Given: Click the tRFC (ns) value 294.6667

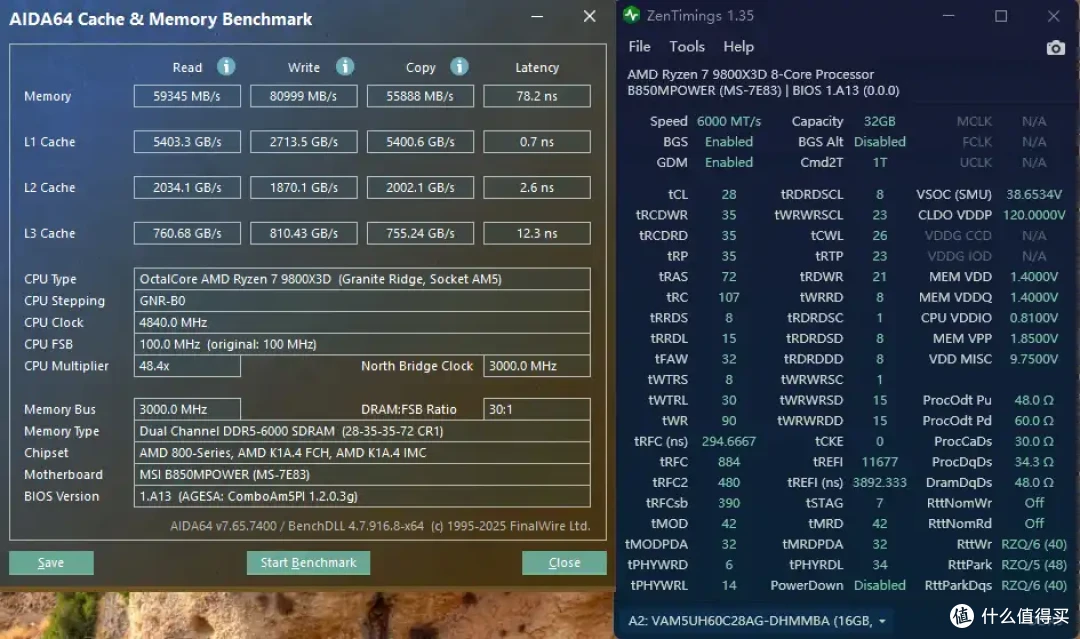Looking at the screenshot, I should tap(729, 441).
